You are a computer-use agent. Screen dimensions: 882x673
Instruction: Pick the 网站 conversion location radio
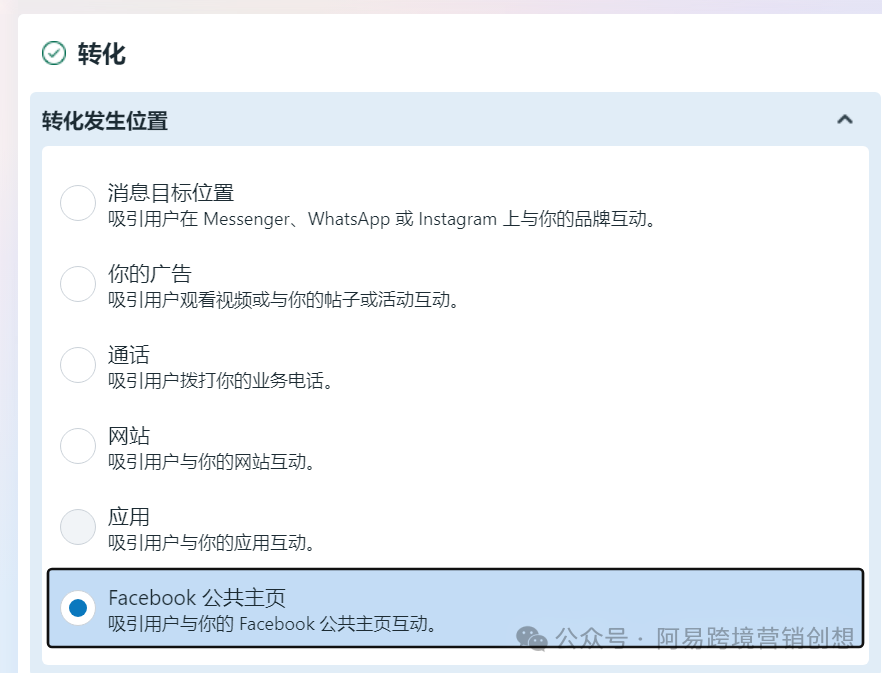[78, 446]
